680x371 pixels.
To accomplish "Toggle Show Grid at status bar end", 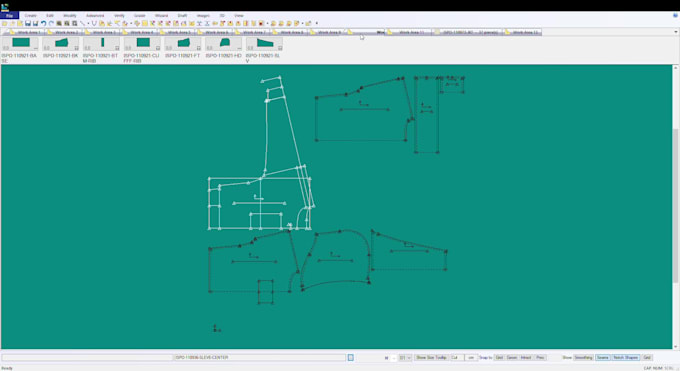I will pos(647,358).
